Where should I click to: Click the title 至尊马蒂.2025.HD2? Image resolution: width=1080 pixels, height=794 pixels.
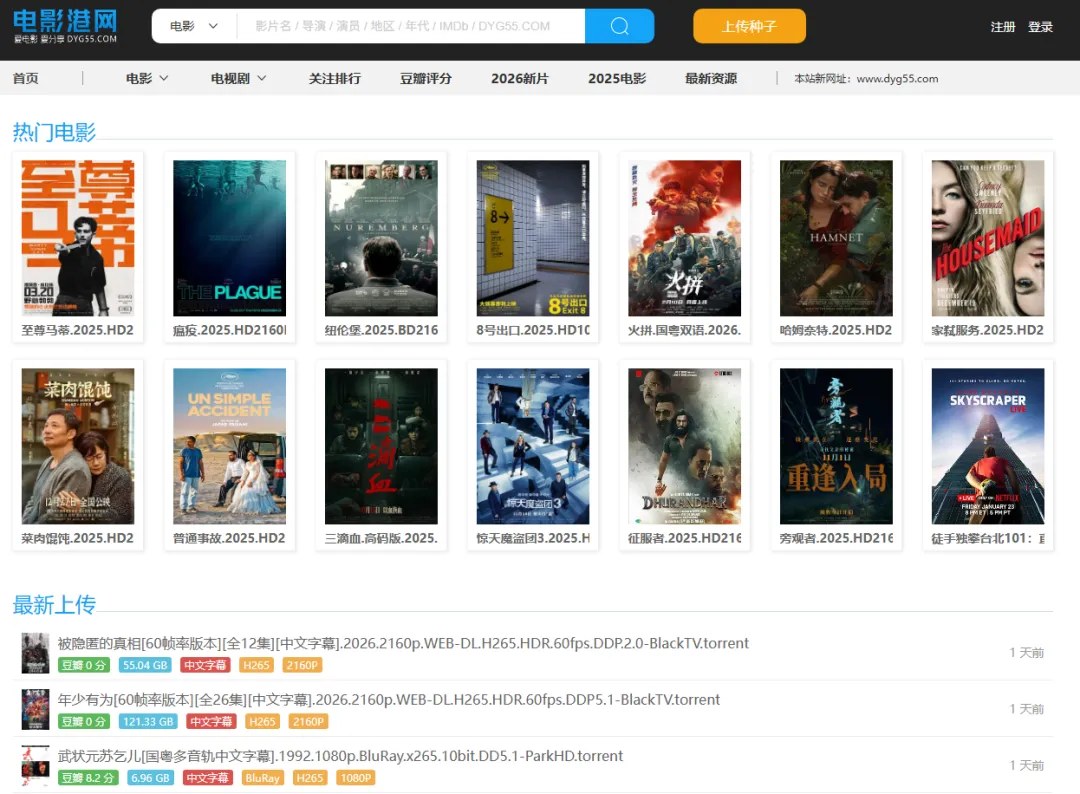point(78,330)
